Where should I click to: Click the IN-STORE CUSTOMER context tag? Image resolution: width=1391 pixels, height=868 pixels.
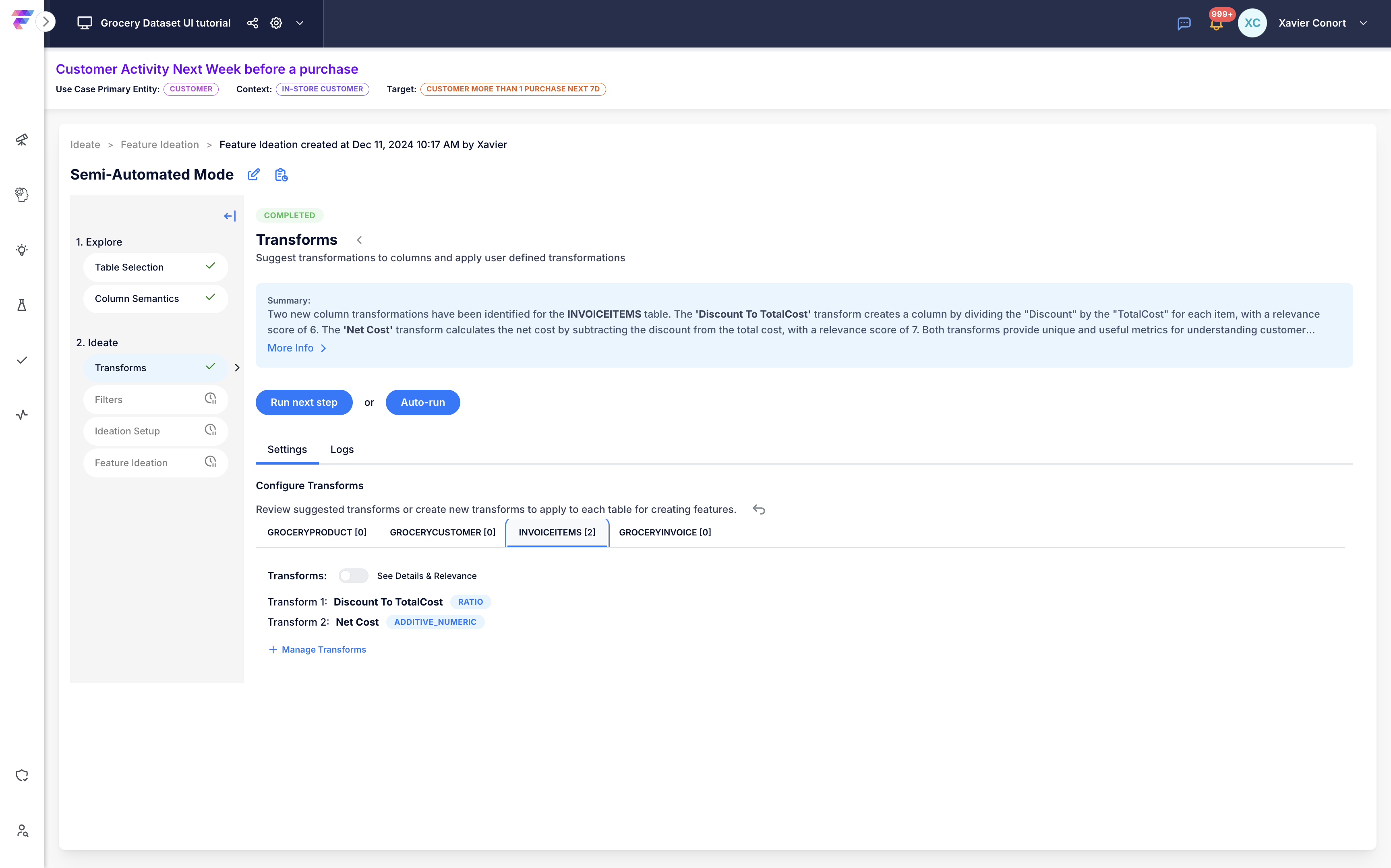[x=322, y=89]
